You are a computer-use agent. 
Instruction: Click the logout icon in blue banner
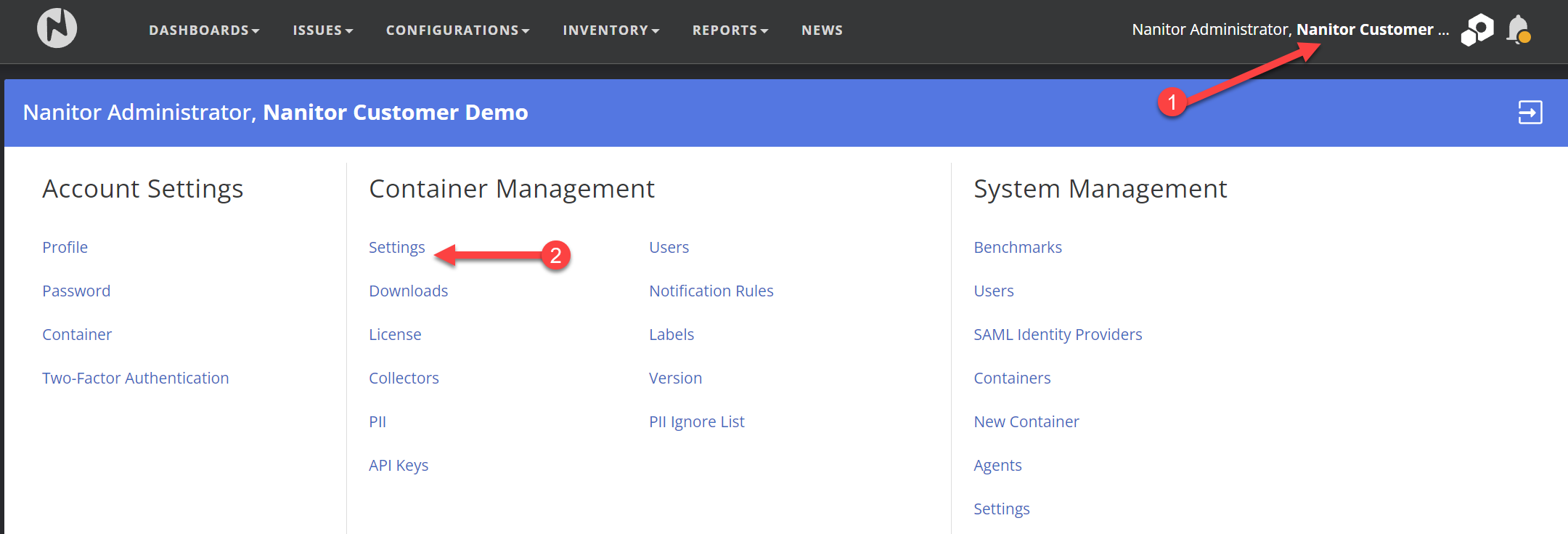(1530, 113)
